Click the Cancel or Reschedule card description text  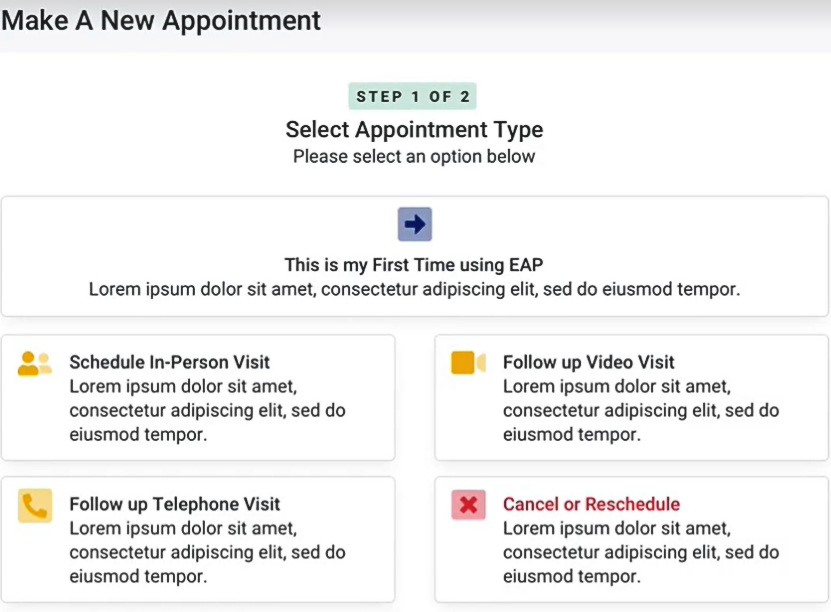pyautogui.click(x=640, y=552)
